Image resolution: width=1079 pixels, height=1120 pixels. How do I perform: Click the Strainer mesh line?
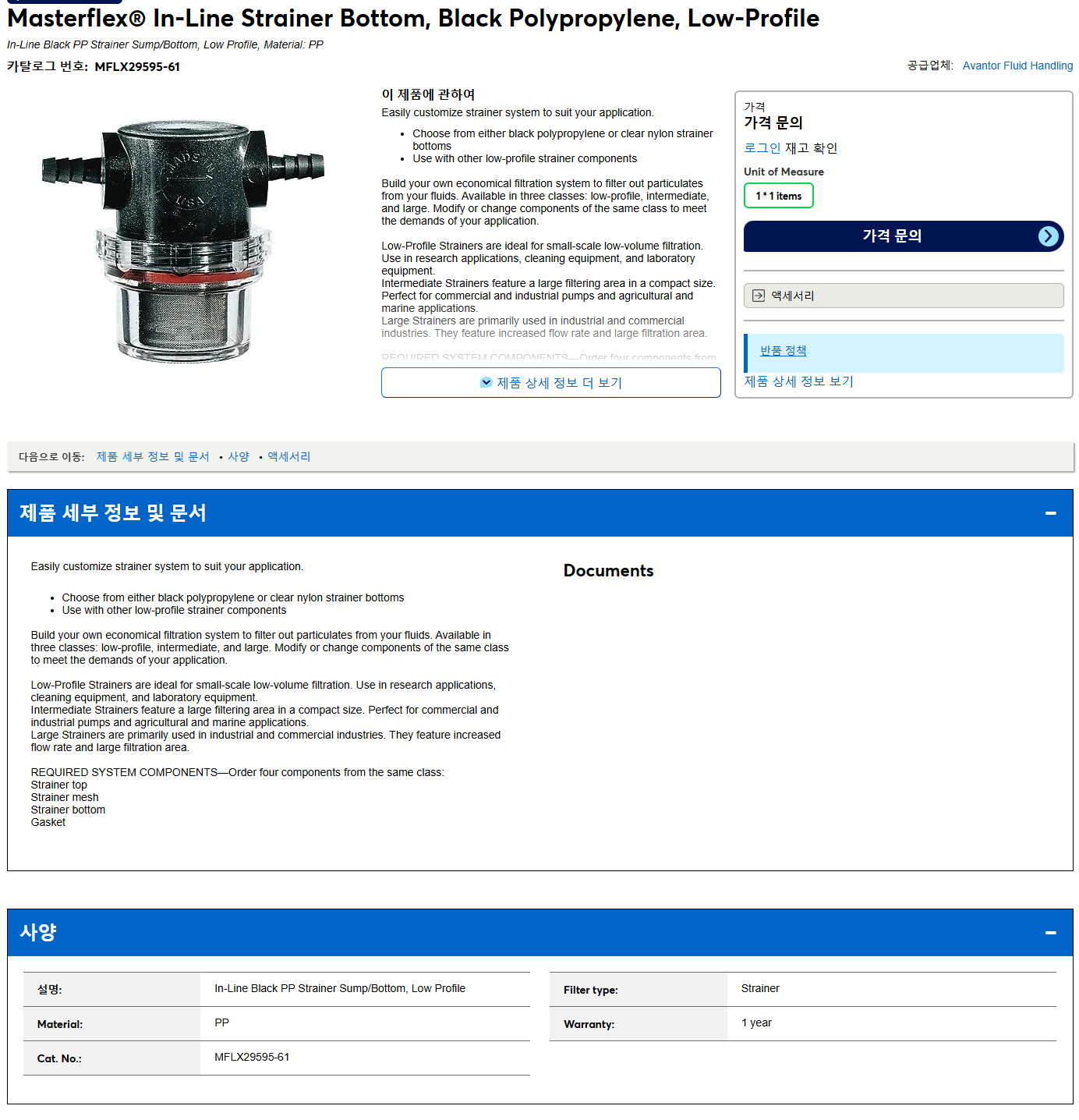tap(65, 797)
